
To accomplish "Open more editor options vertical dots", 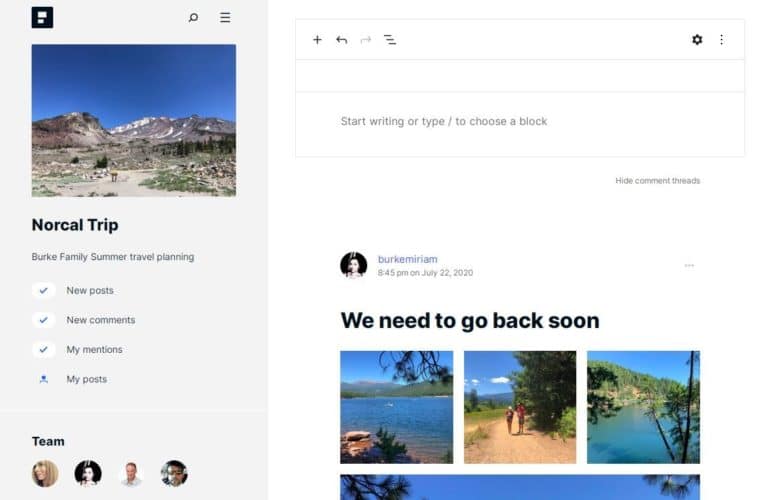I will tap(721, 40).
